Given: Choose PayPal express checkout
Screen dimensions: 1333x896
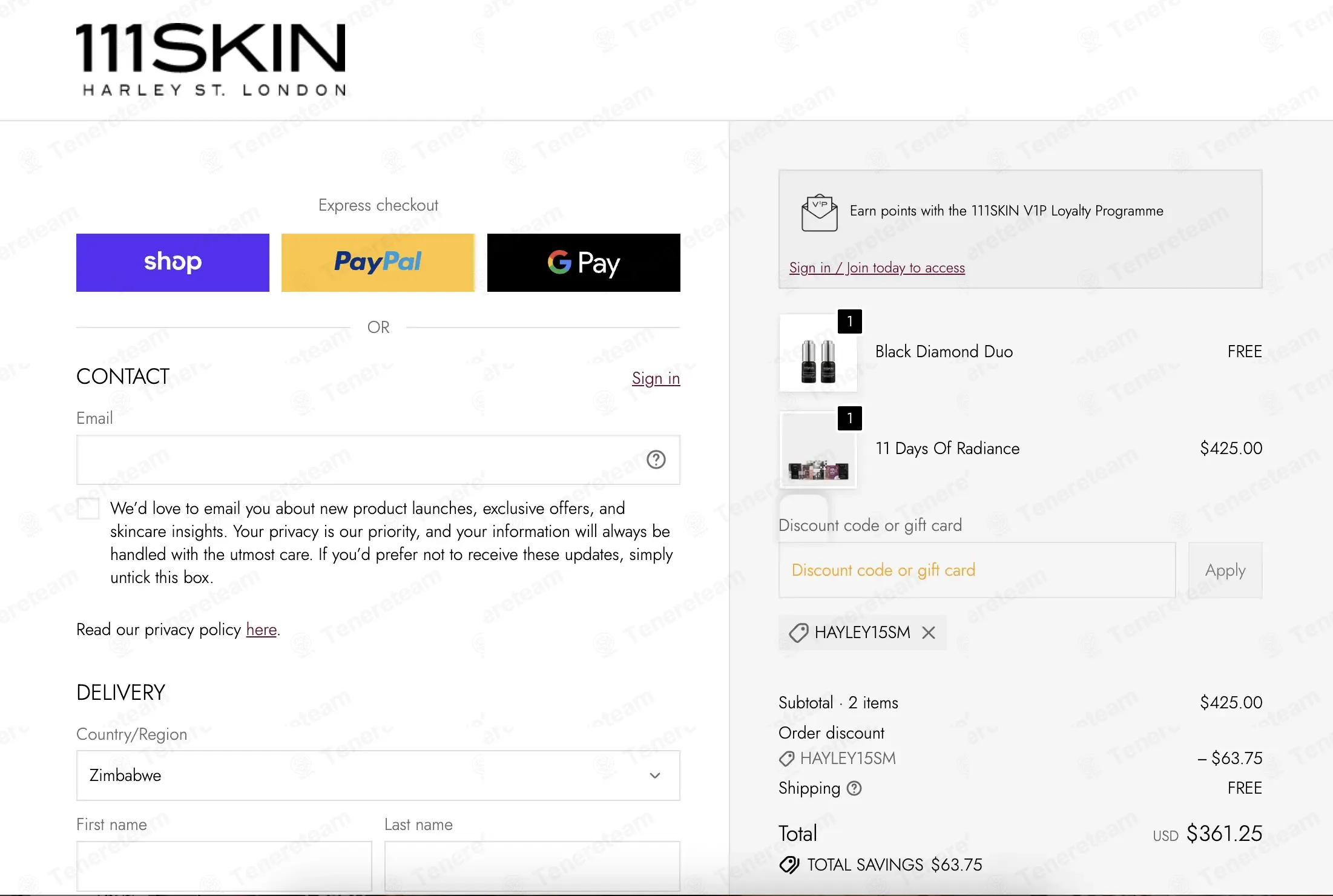Looking at the screenshot, I should point(378,263).
